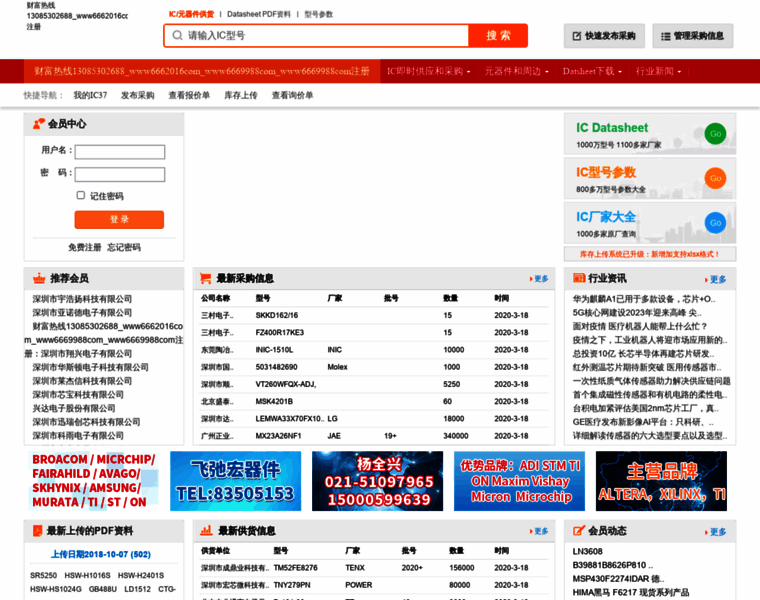The width and height of the screenshot is (760, 600).
Task: Open the 飞弛宏器件 banner advertisement
Action: (236, 481)
